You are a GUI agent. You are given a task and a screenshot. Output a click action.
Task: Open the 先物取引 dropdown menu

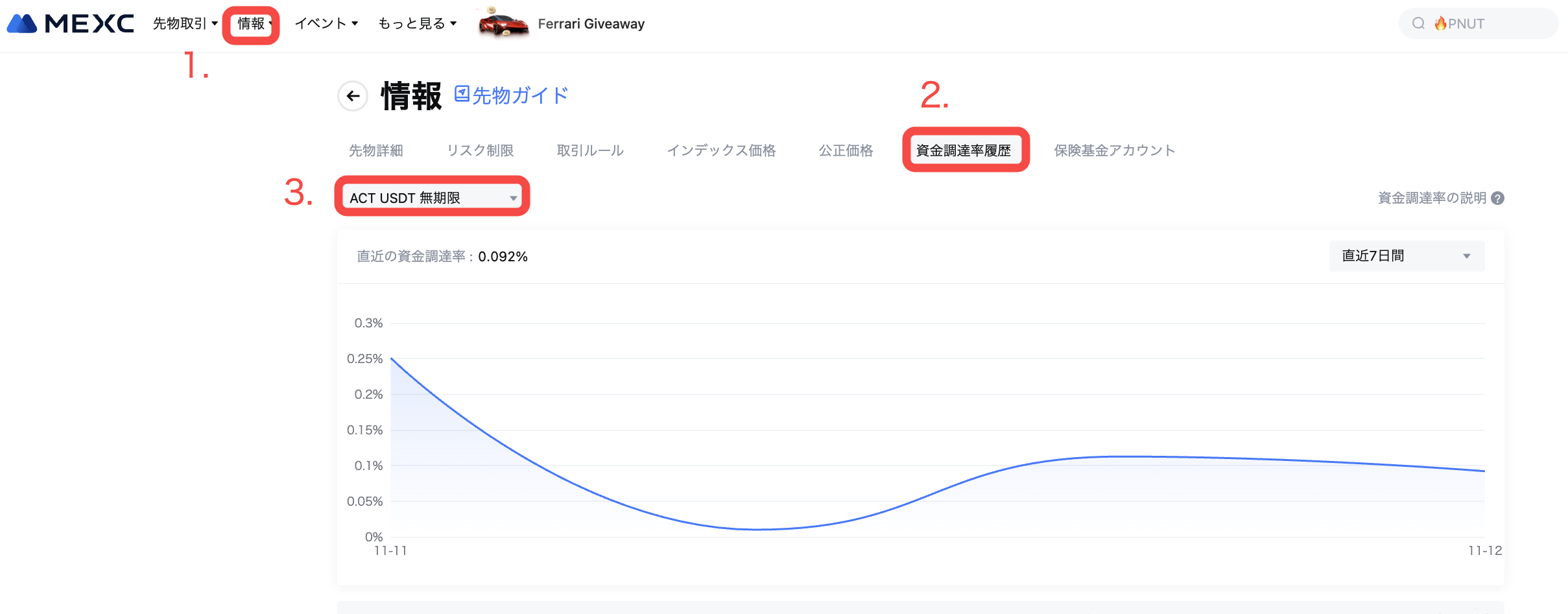(x=185, y=24)
